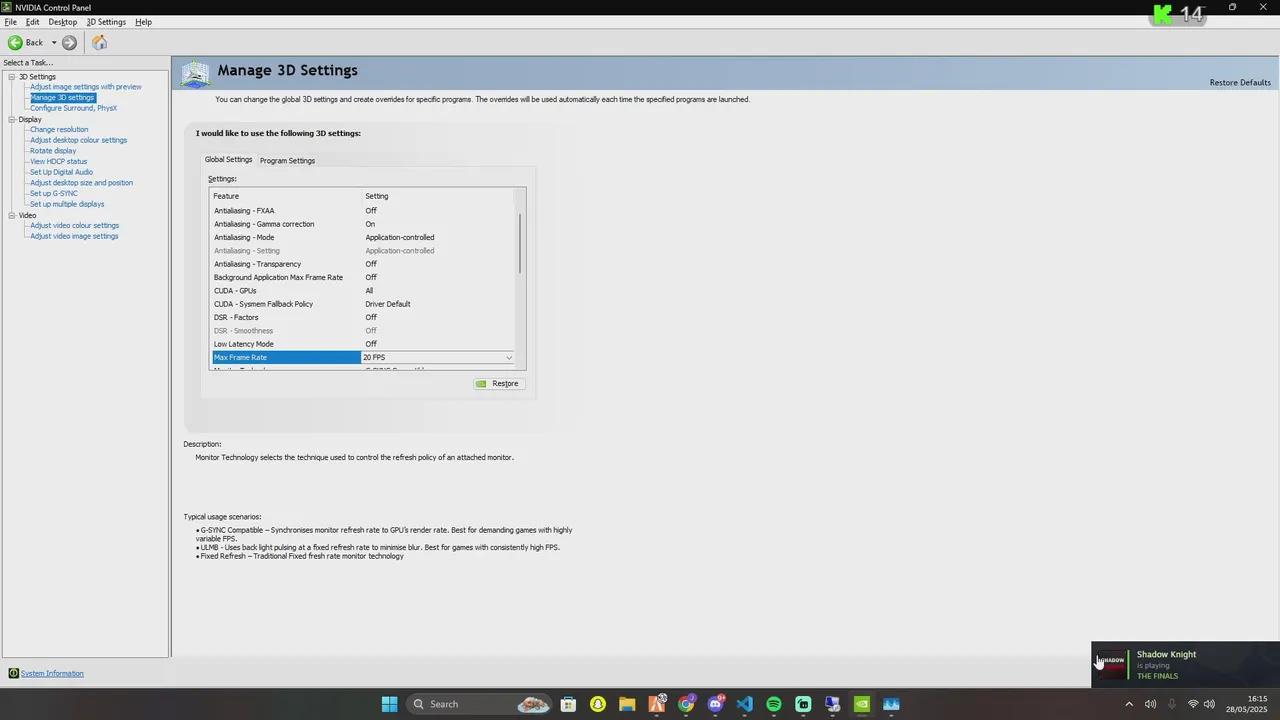Open Adjust desktop colour settings
Screen dimensions: 1280x720
point(78,140)
